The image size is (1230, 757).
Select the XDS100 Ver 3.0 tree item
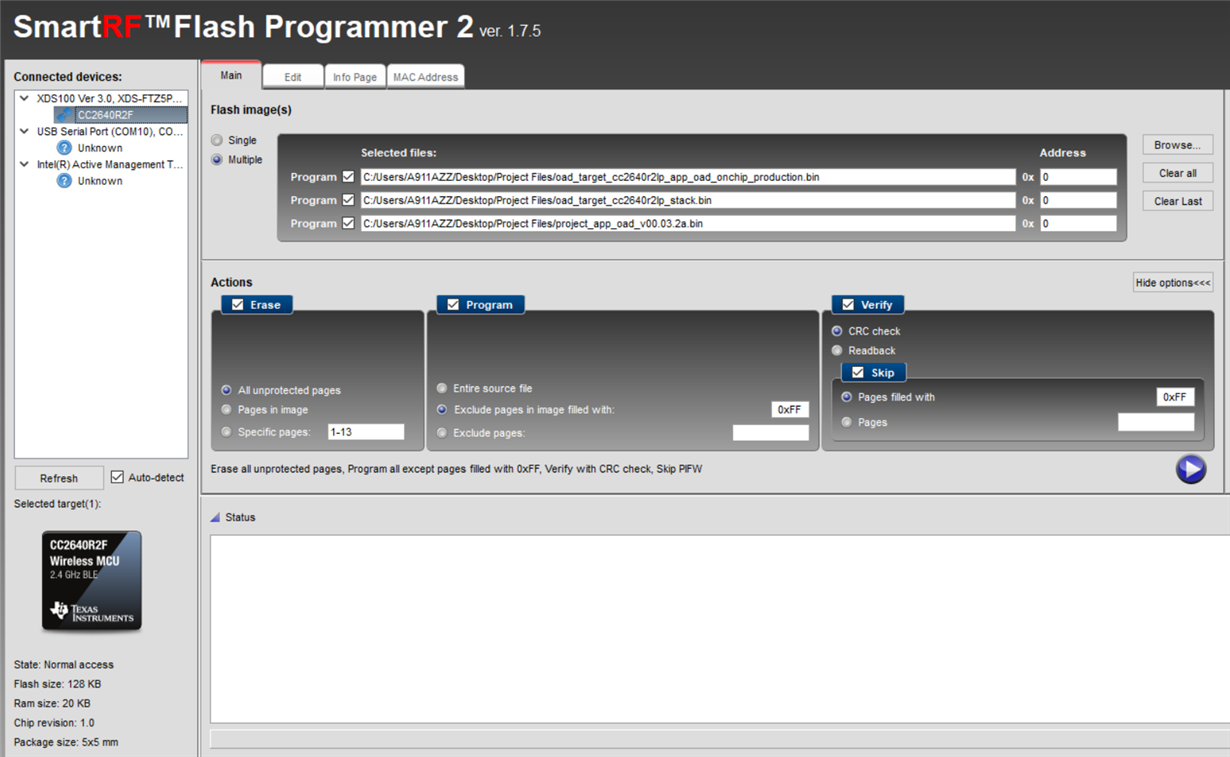[110, 99]
